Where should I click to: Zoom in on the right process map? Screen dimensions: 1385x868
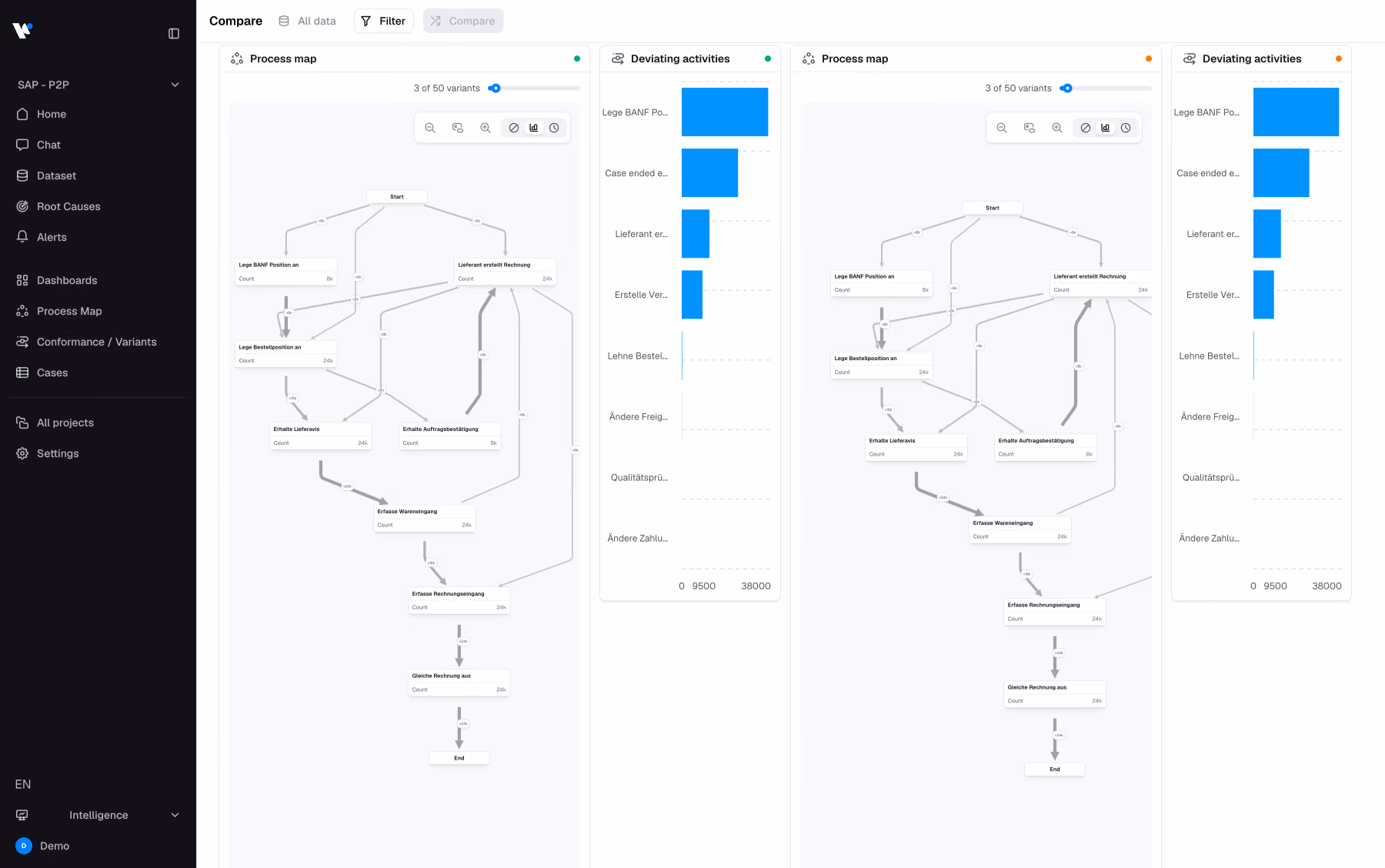click(1057, 128)
